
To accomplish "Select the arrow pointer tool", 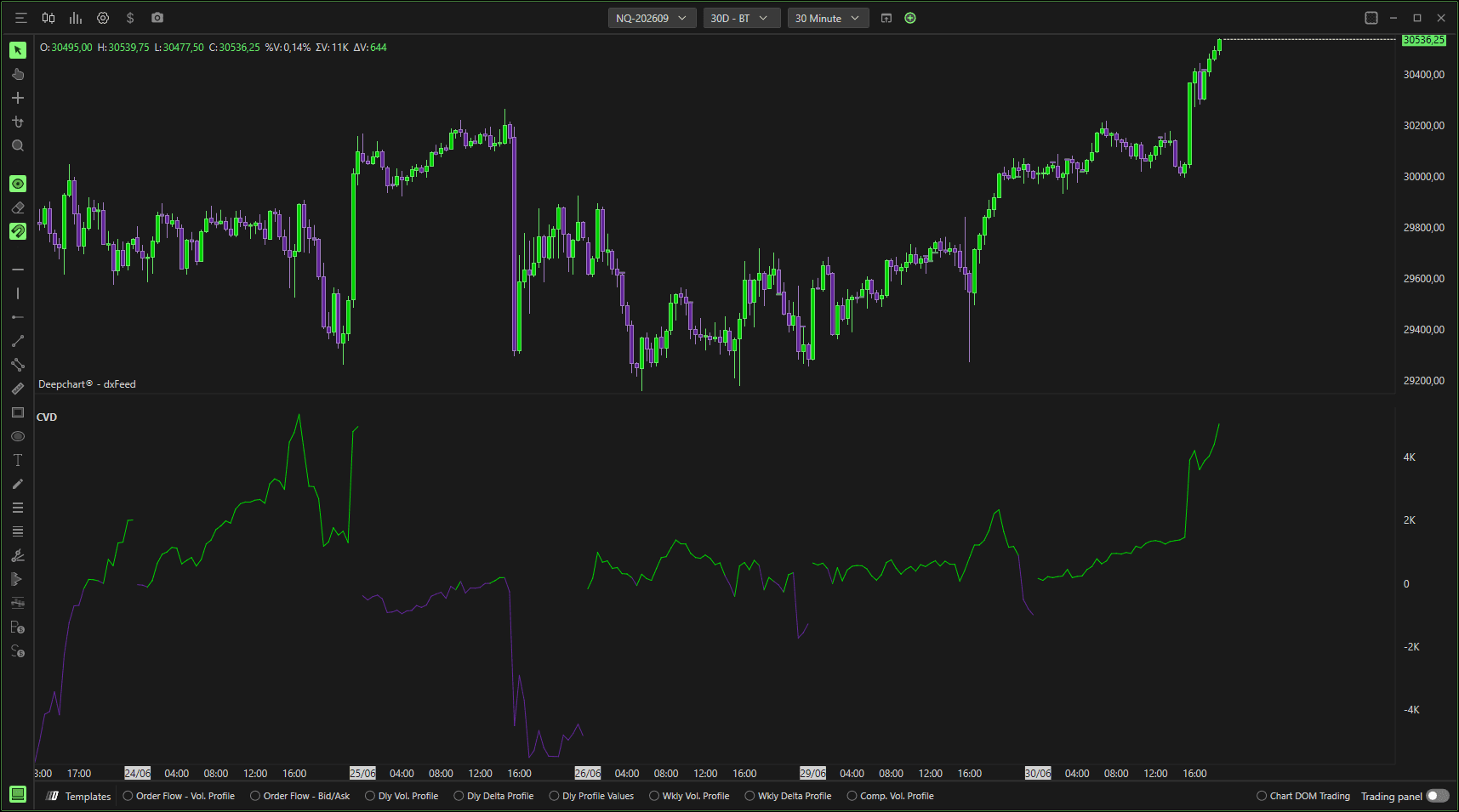I will (18, 50).
